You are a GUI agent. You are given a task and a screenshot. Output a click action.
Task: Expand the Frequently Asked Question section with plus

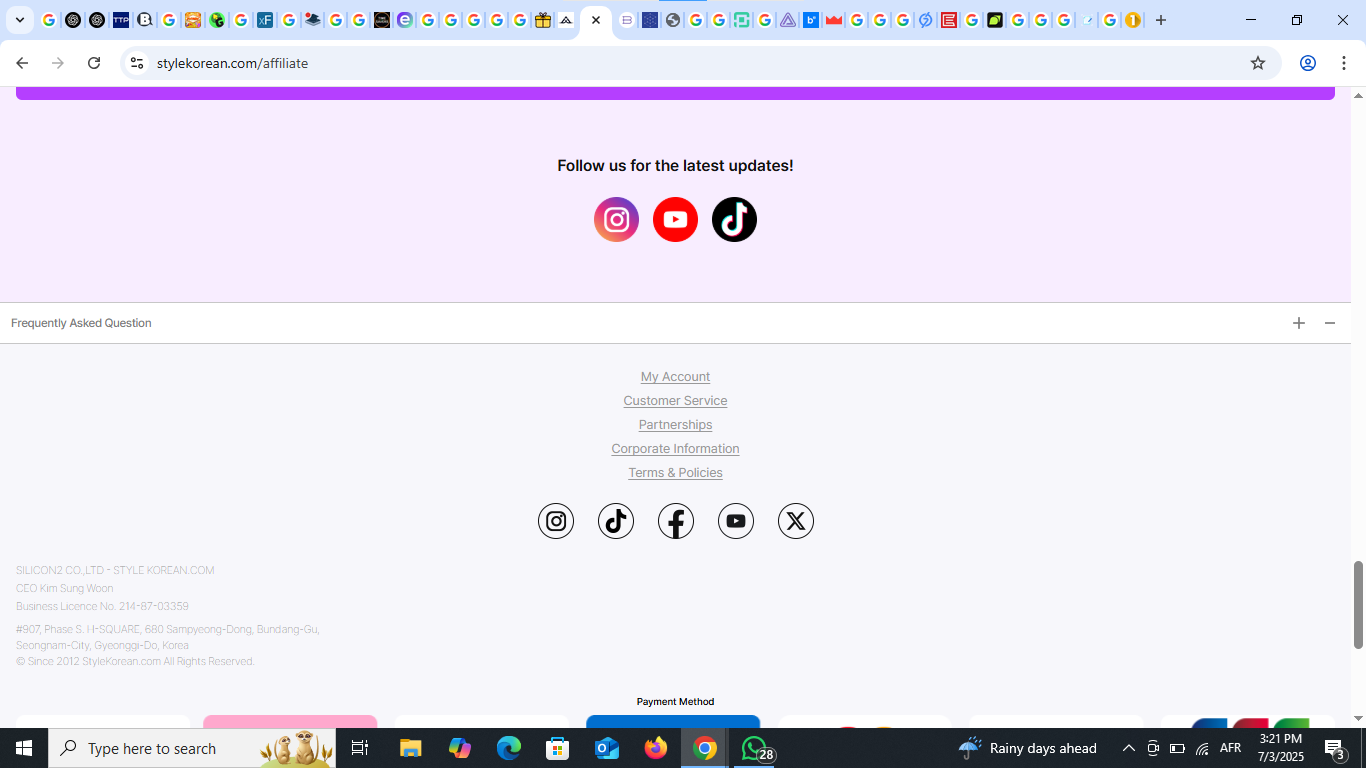1299,323
